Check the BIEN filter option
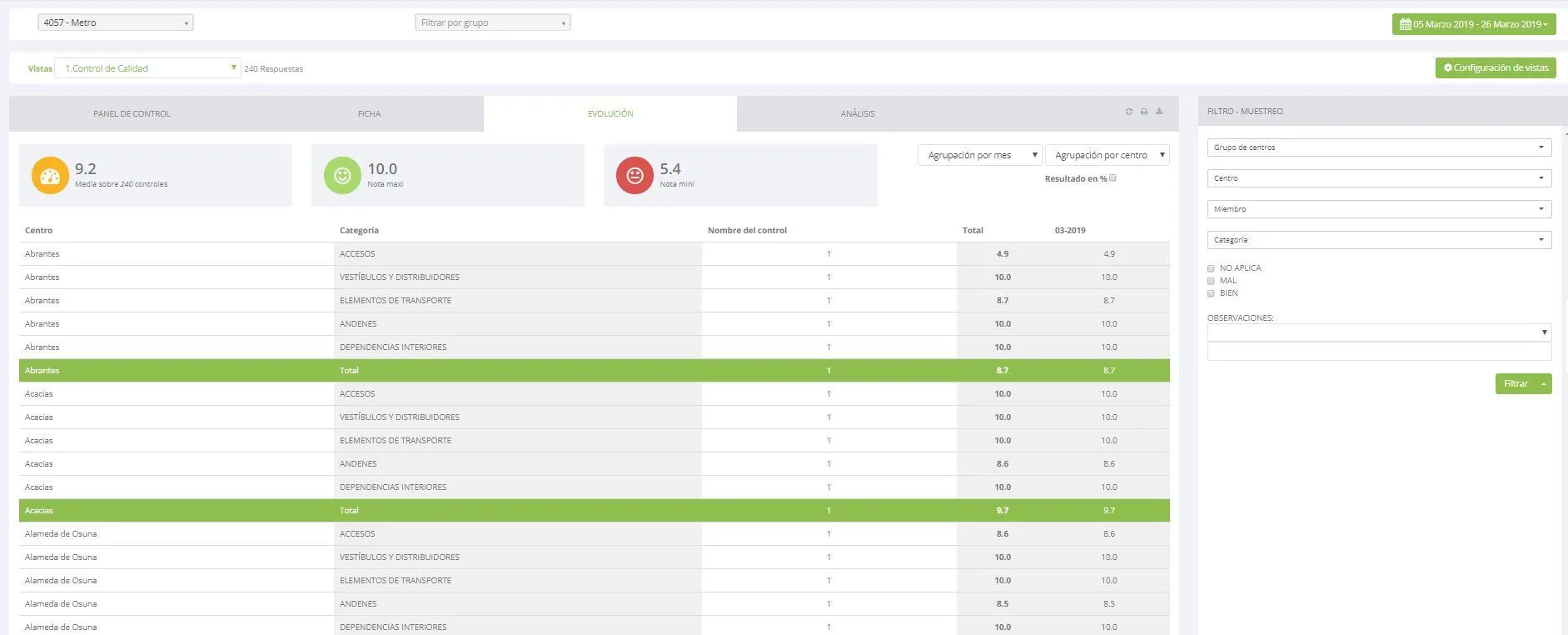Viewport: 1568px width, 635px height. pos(1211,293)
